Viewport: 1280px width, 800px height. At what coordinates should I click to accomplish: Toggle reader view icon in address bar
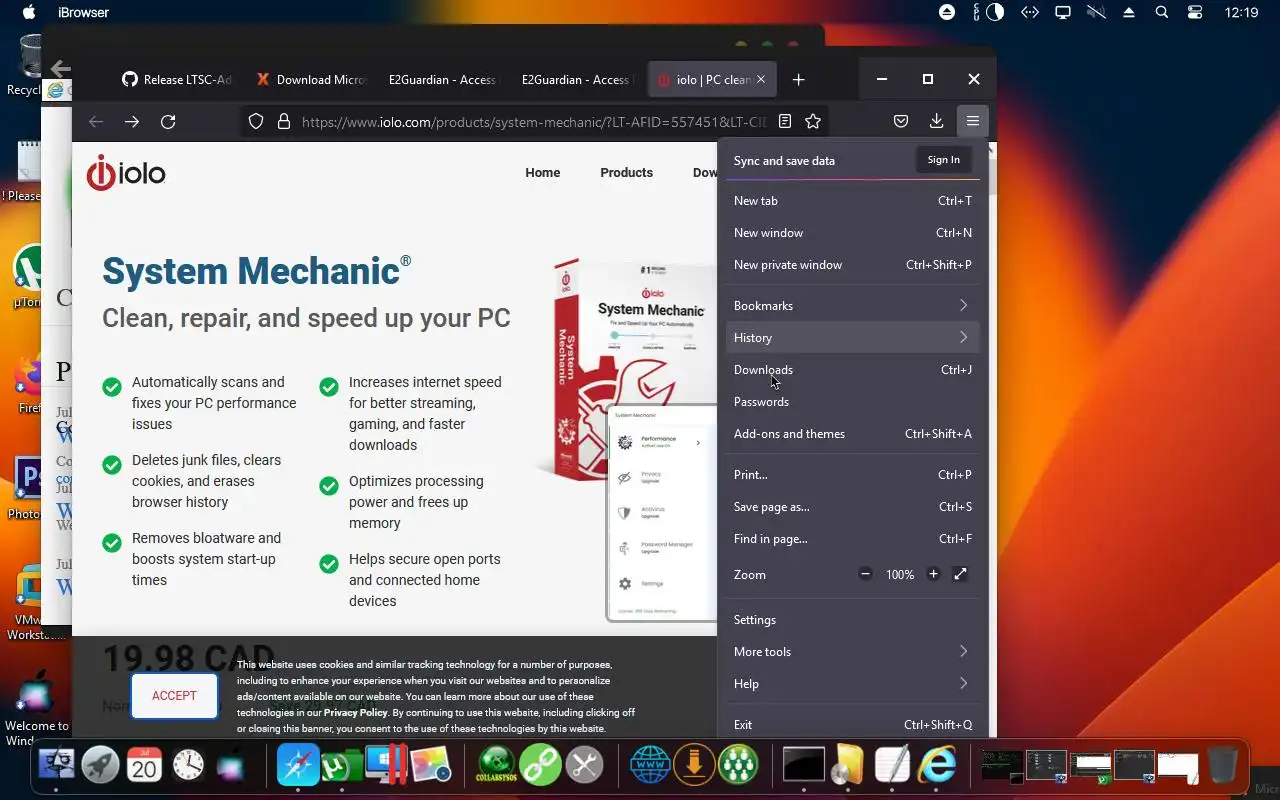(x=785, y=121)
